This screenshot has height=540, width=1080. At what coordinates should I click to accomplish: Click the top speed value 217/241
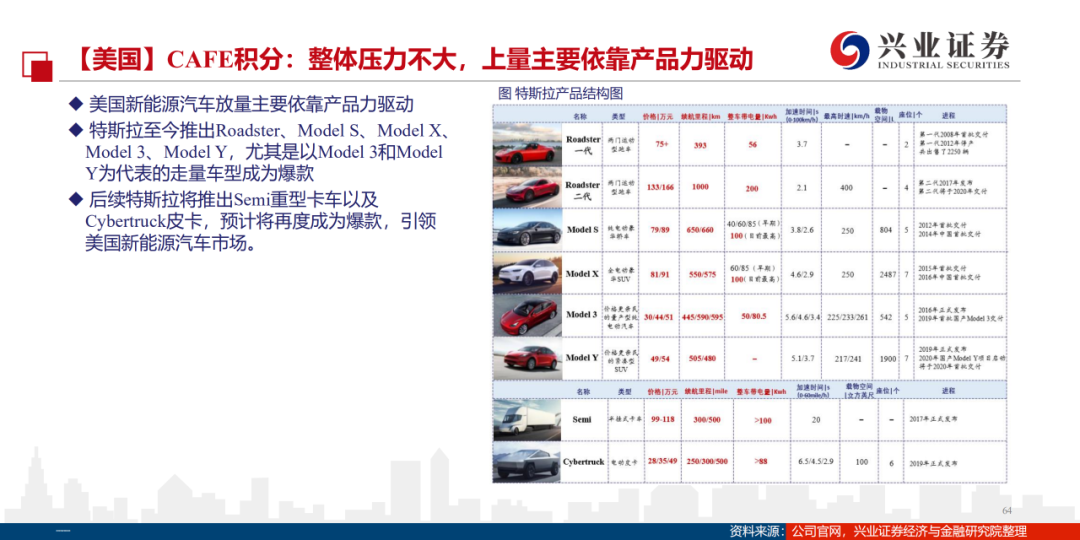(847, 358)
